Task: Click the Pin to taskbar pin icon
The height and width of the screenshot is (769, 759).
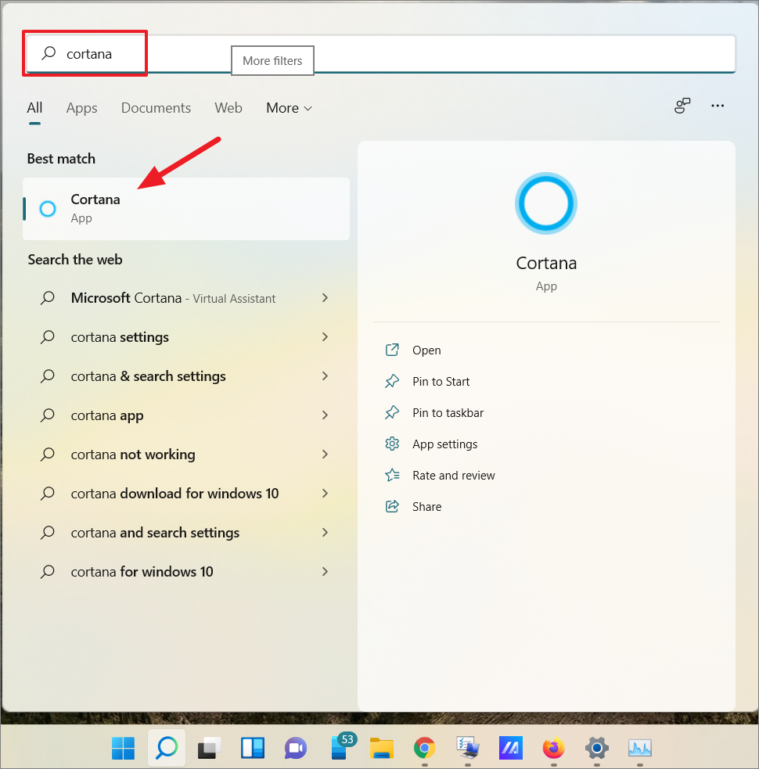Action: point(392,412)
